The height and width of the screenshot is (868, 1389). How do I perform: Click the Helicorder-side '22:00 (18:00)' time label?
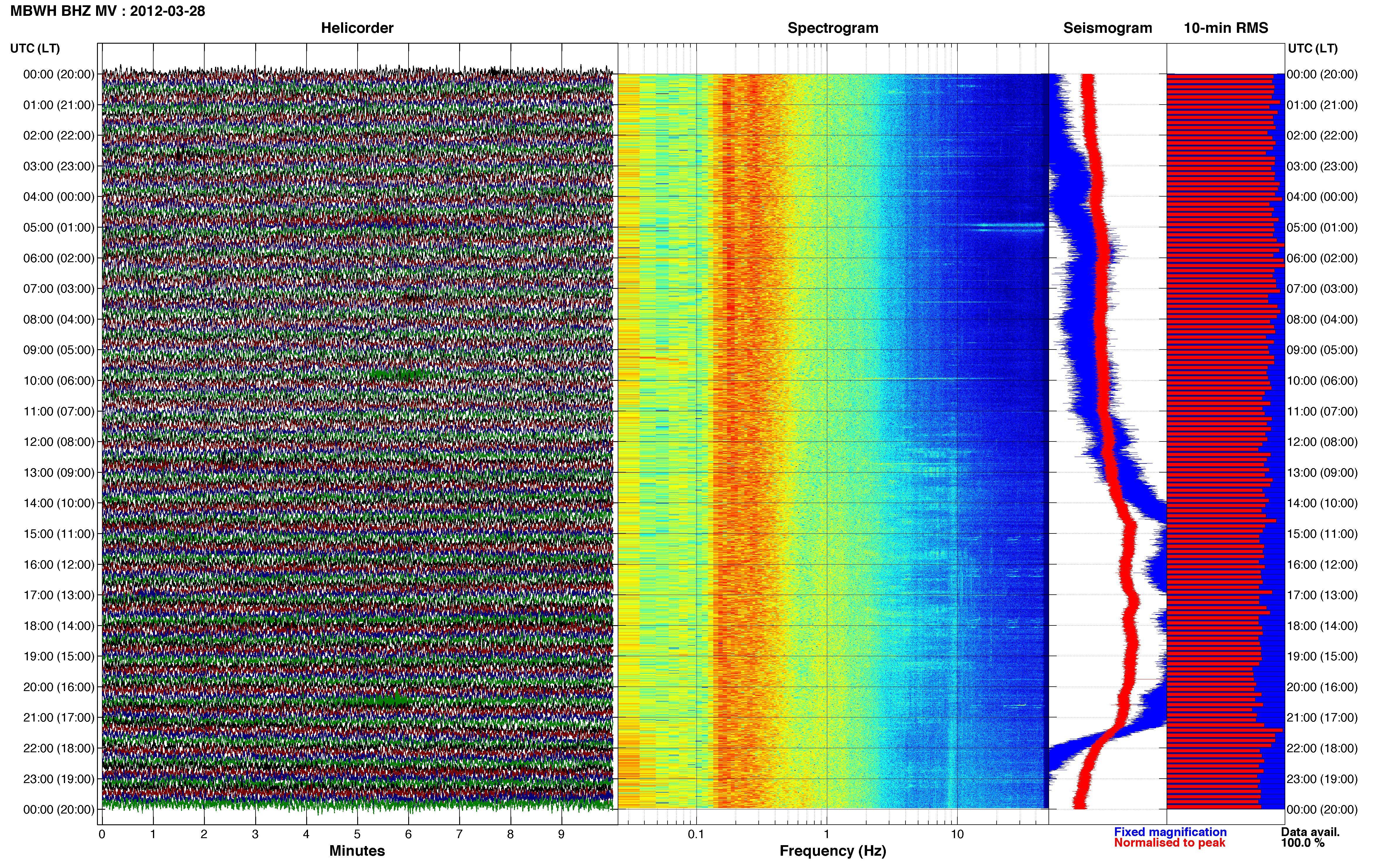pyautogui.click(x=59, y=748)
